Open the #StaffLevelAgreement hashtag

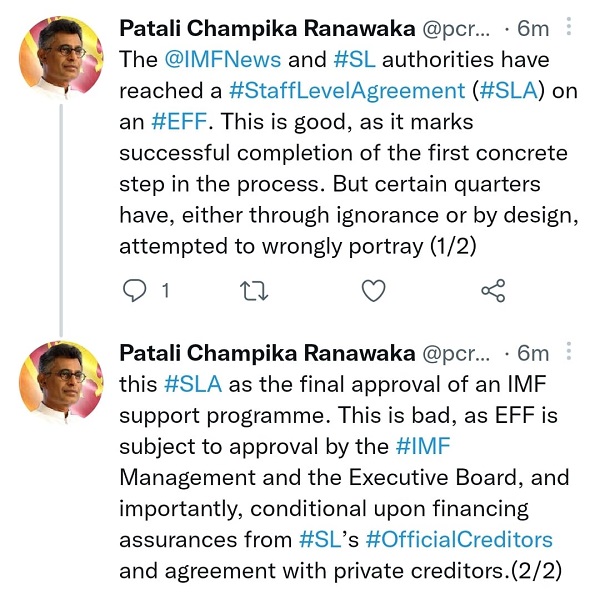tap(347, 91)
